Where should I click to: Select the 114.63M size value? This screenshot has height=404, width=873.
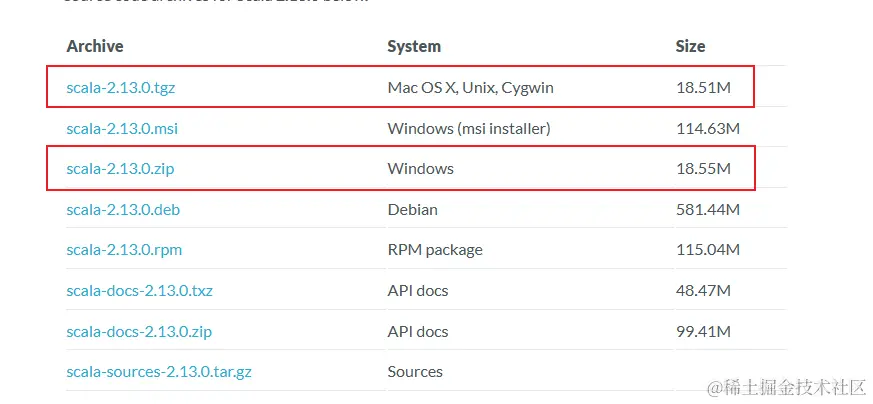pyautogui.click(x=707, y=128)
